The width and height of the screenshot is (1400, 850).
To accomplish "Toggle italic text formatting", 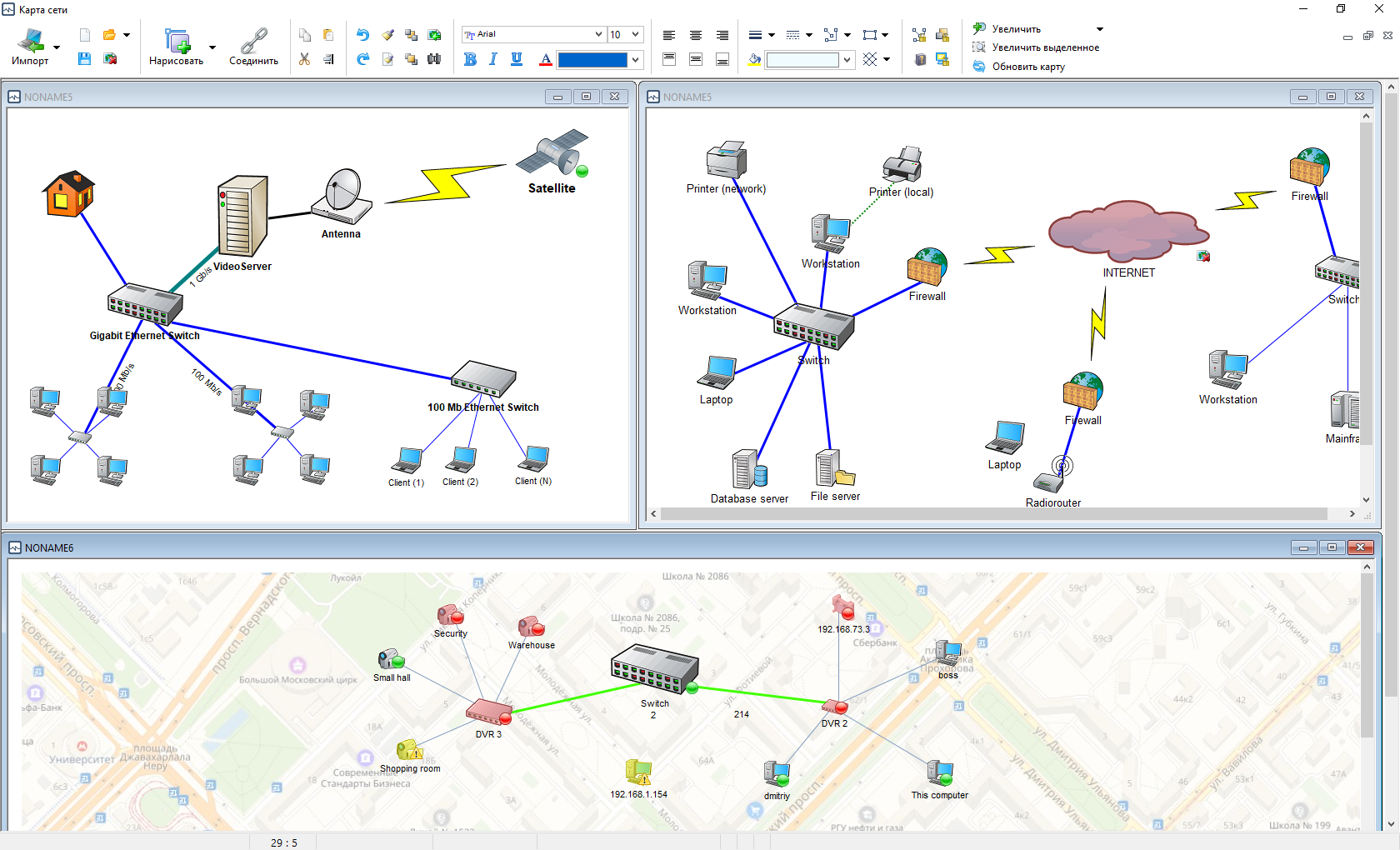I will pyautogui.click(x=493, y=59).
